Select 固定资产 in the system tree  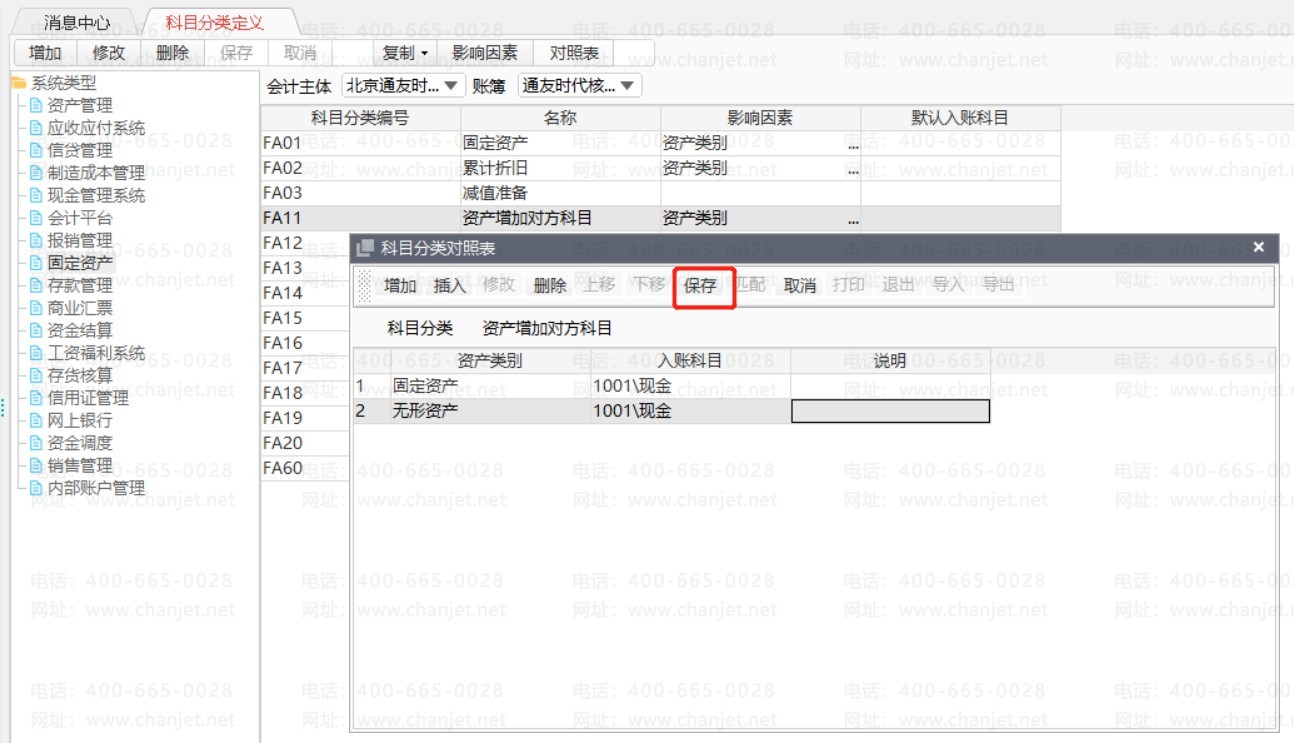click(80, 263)
